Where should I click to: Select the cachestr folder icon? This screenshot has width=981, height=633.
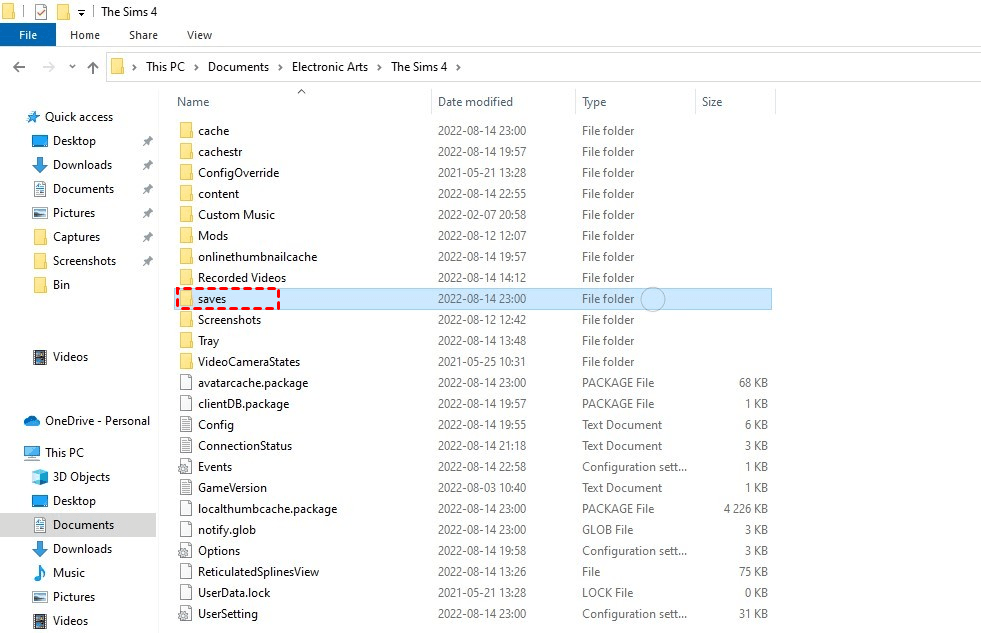click(186, 151)
